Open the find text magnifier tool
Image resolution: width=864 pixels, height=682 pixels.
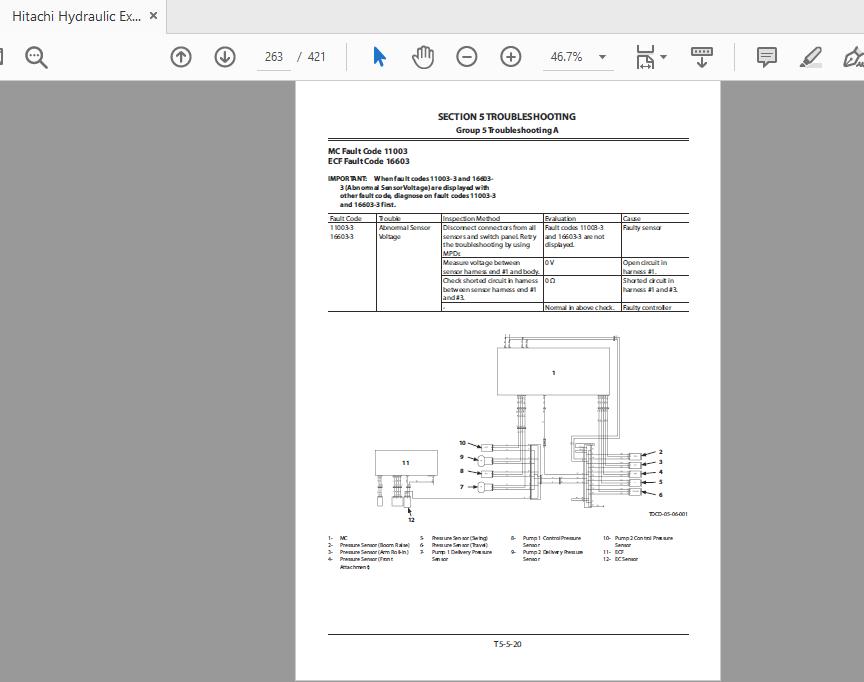36,57
